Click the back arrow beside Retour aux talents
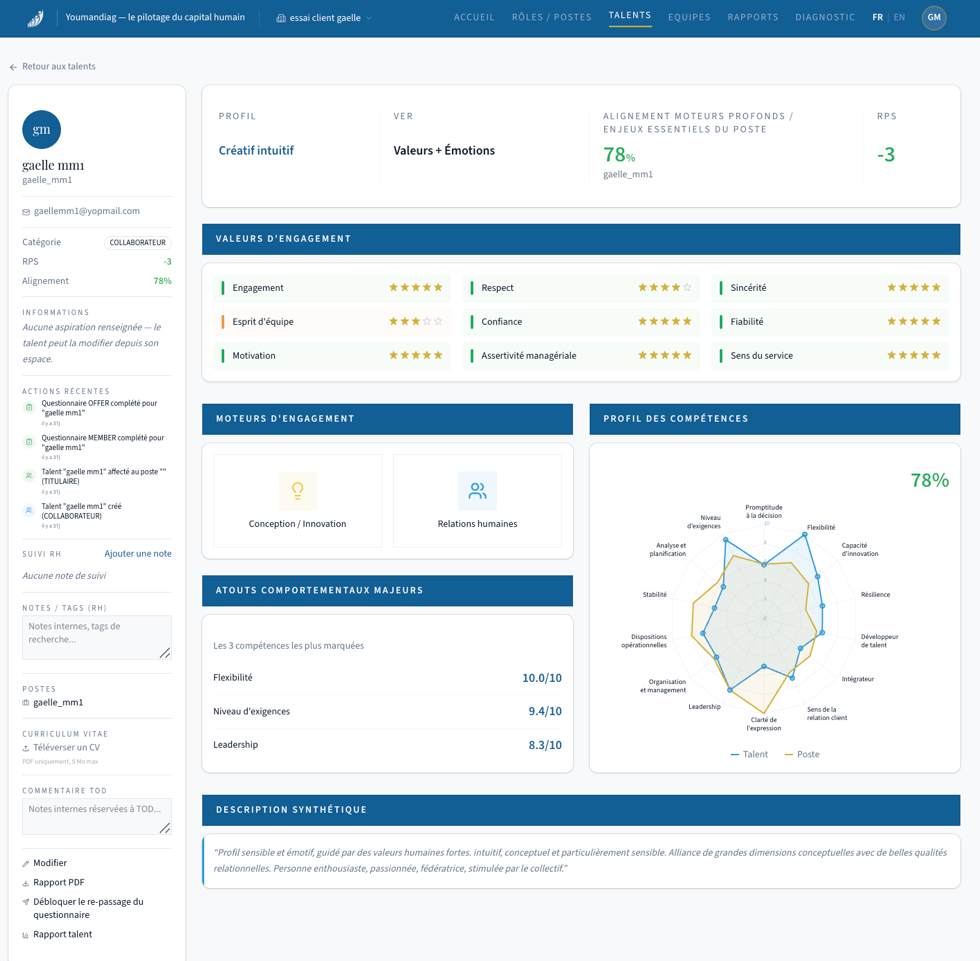Image resolution: width=980 pixels, height=961 pixels. tap(13, 67)
